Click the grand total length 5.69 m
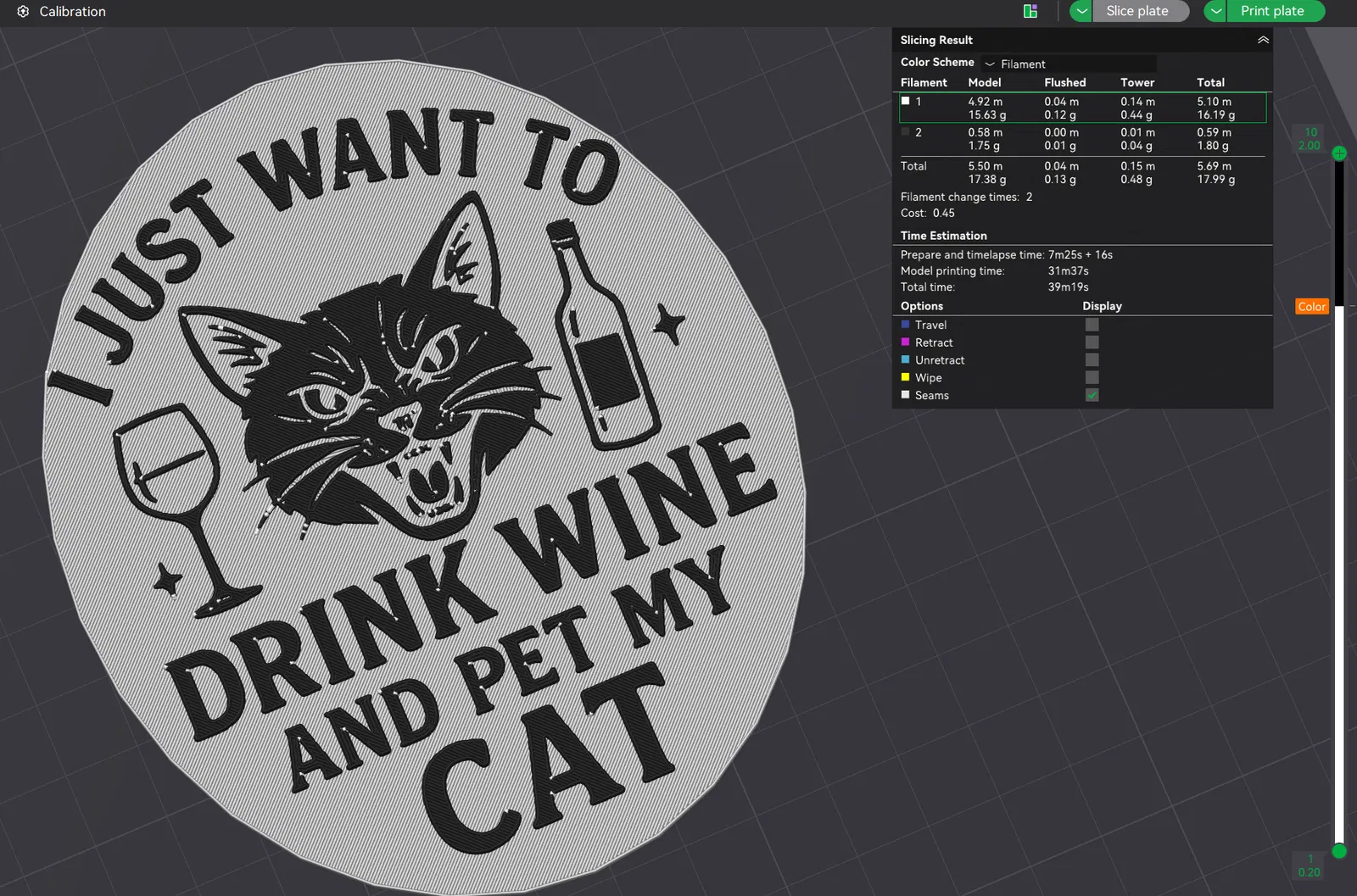Viewport: 1357px width, 896px height. pos(1215,166)
